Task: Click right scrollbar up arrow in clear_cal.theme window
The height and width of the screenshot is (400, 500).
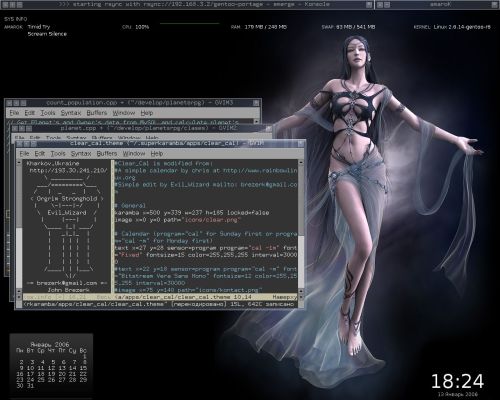Action: (301, 162)
